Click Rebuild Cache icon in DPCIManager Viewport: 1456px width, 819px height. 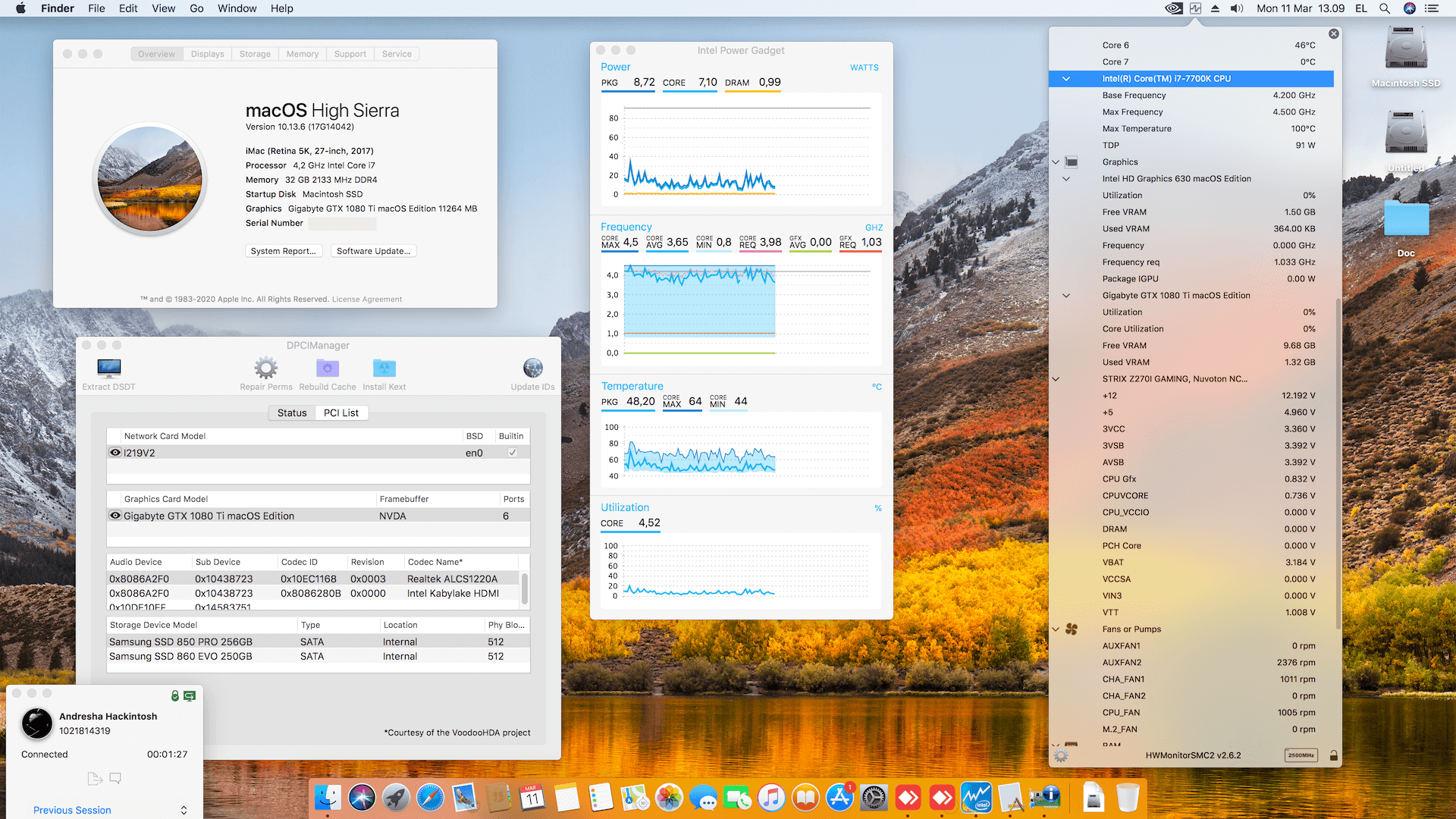tap(328, 369)
